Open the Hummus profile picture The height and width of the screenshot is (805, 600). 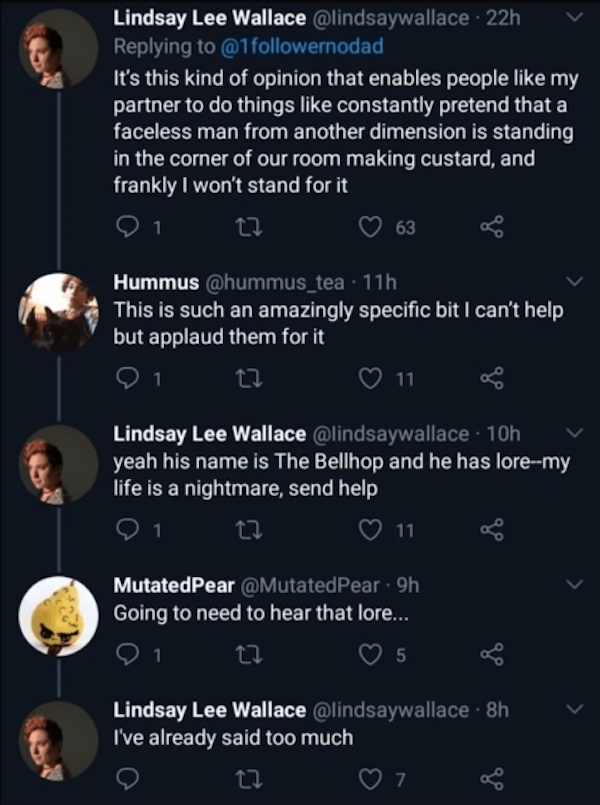pos(58,313)
